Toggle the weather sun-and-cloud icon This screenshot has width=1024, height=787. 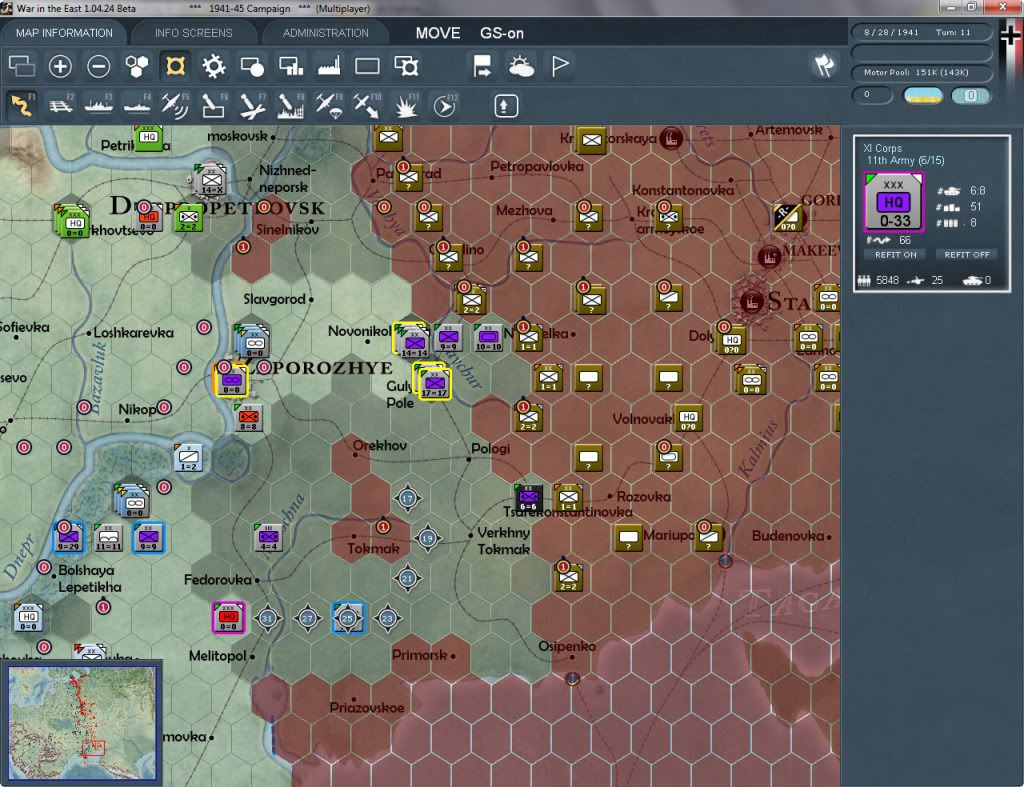pos(521,66)
